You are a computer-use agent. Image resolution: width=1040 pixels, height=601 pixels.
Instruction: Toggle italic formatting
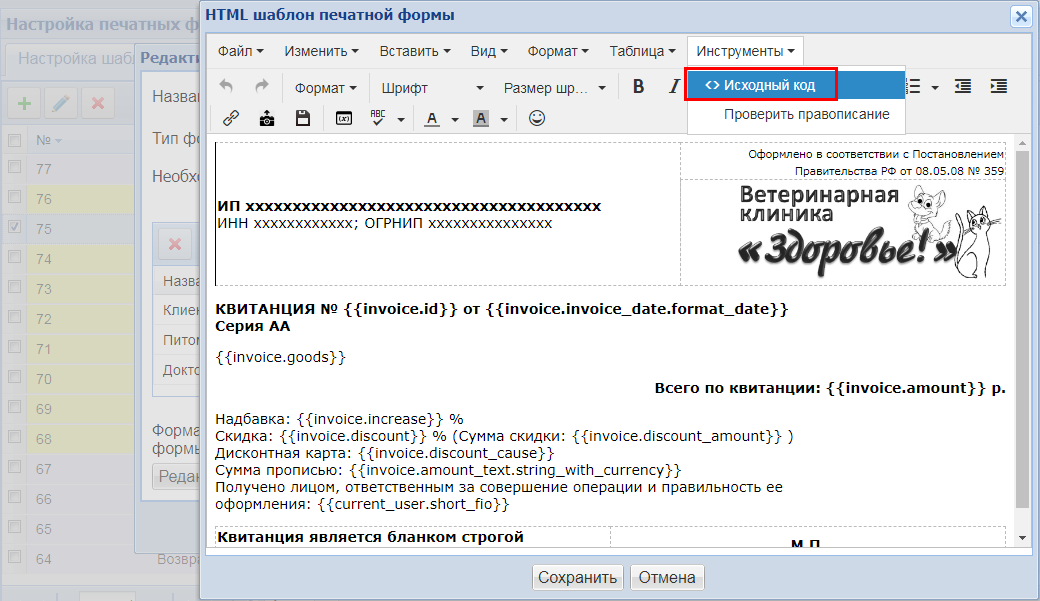coord(673,87)
